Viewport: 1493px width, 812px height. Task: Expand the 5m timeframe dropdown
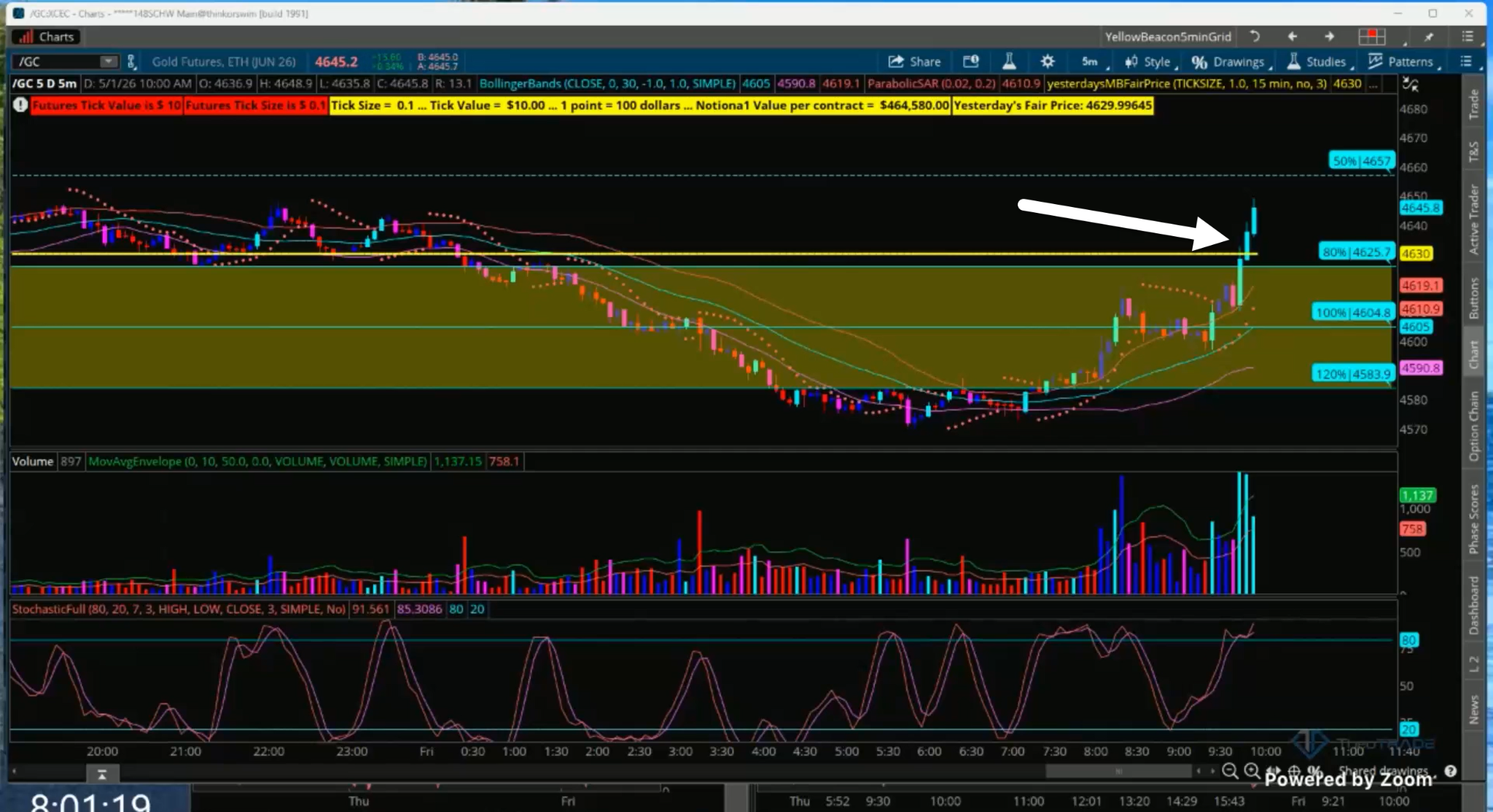point(1094,62)
